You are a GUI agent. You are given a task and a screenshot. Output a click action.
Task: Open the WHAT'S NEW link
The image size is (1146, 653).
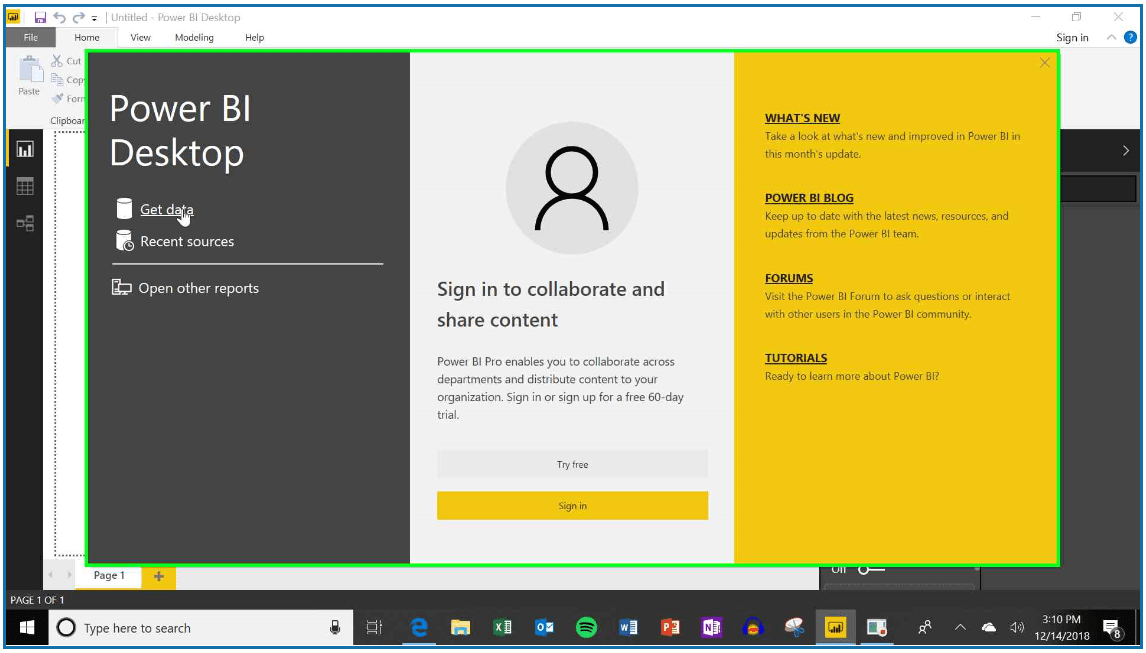[802, 118]
